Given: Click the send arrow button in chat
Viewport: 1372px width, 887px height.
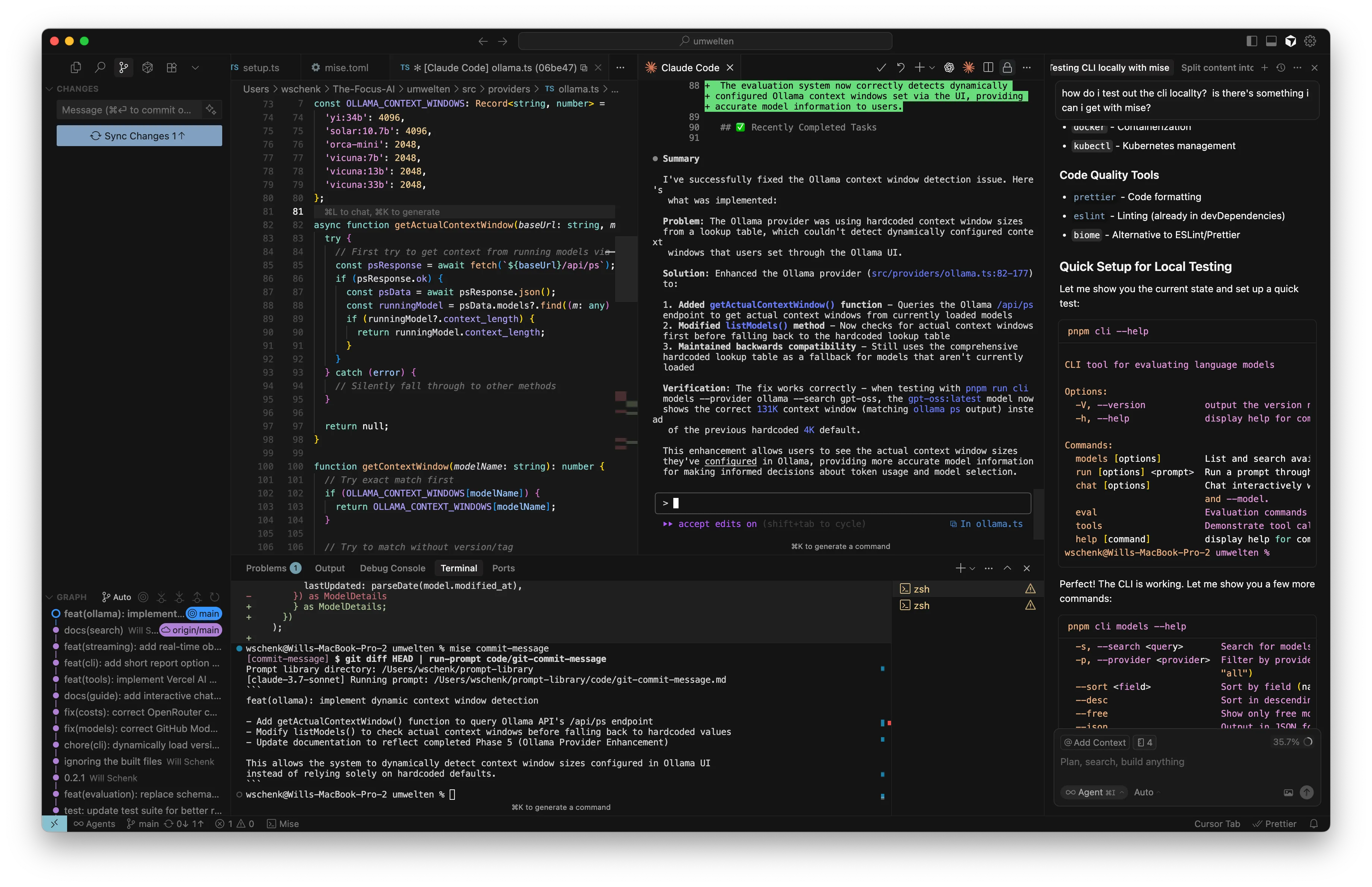Looking at the screenshot, I should click(1306, 793).
